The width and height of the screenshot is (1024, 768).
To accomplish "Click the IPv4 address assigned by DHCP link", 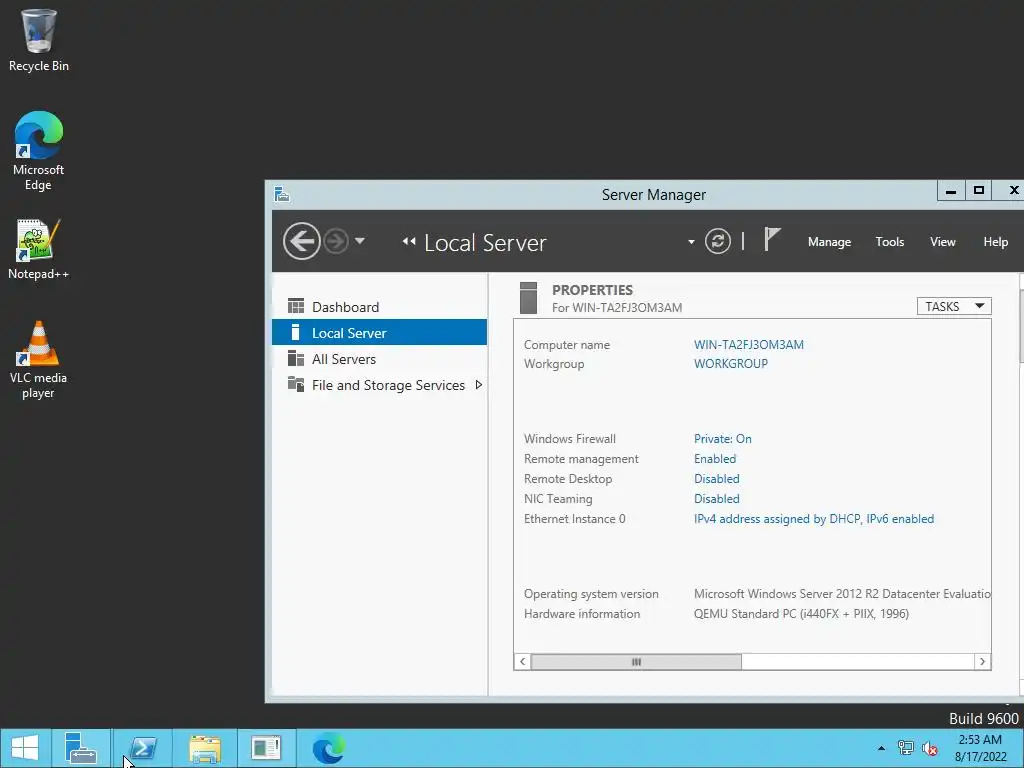I will tap(814, 519).
